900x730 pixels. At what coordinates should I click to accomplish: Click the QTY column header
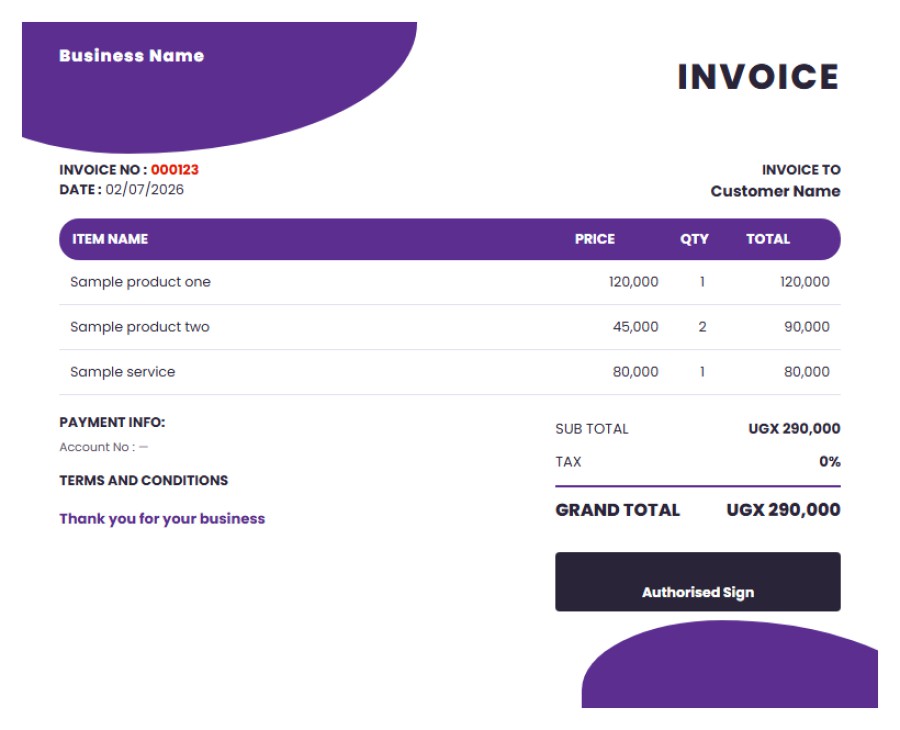[x=694, y=239]
